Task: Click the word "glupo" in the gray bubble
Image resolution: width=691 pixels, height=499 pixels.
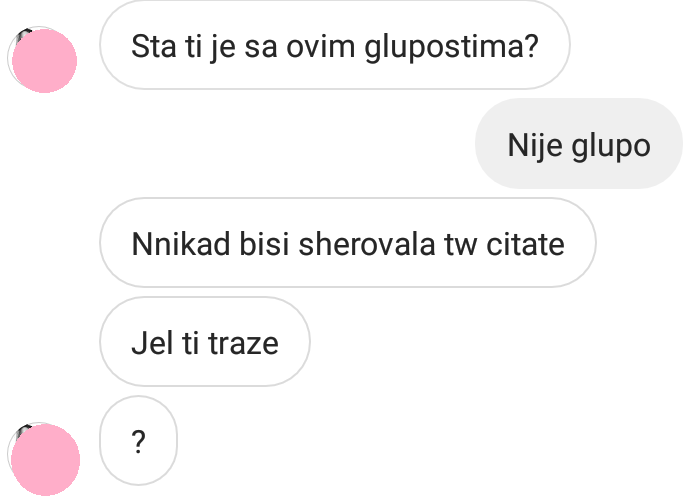Action: (x=611, y=147)
